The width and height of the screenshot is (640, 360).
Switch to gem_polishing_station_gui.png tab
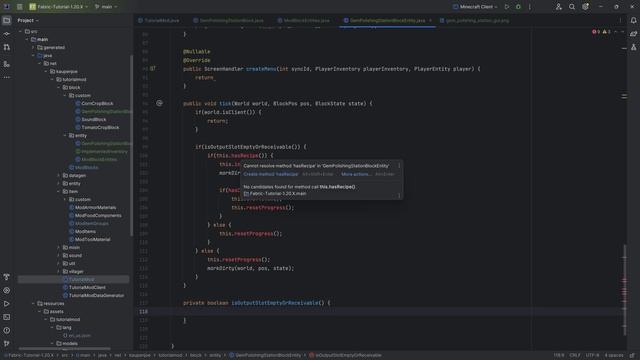click(475, 20)
